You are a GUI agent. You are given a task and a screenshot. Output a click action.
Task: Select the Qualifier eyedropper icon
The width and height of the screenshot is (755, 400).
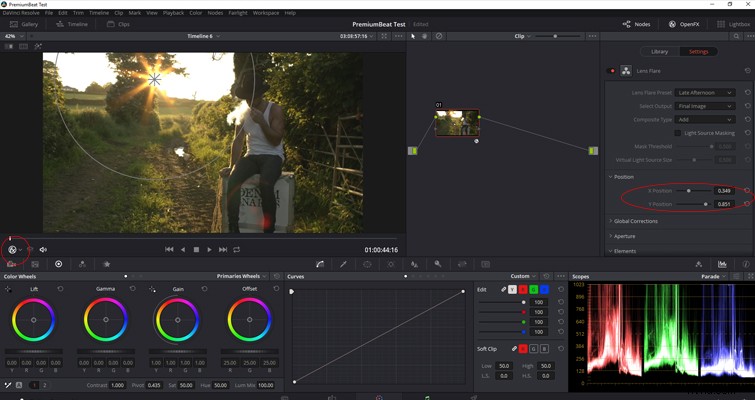click(343, 264)
